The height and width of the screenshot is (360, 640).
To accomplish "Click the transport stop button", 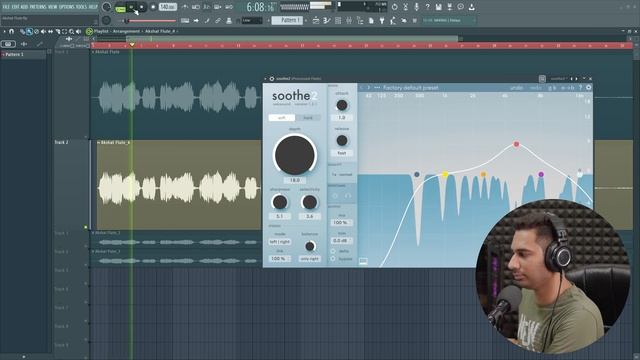I will (x=141, y=7).
